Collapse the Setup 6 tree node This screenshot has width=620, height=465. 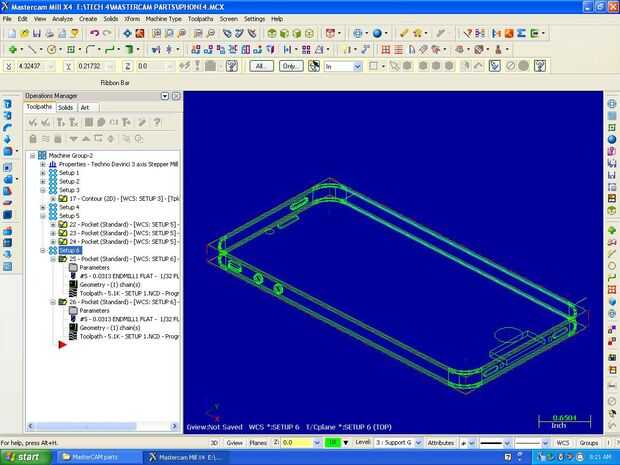tap(43, 250)
